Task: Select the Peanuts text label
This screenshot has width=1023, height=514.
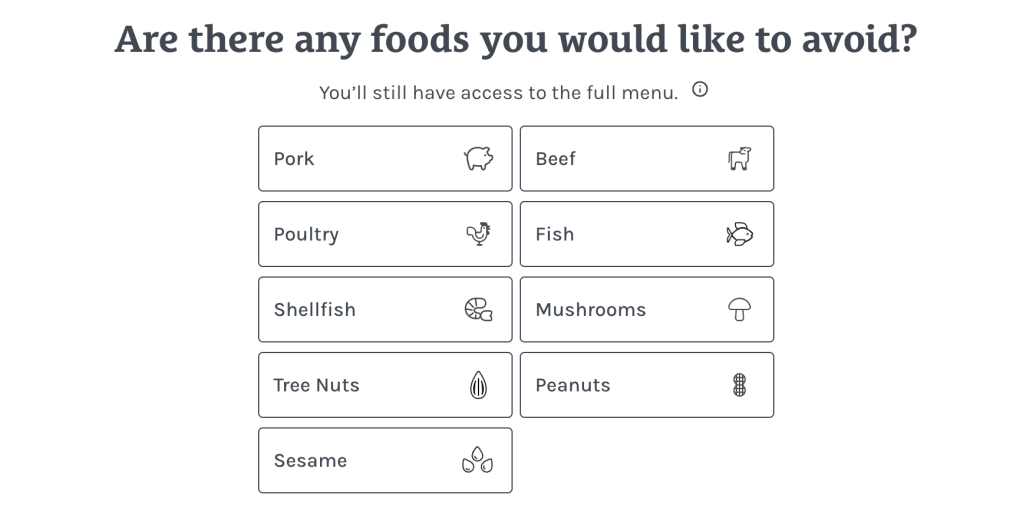Action: [573, 385]
